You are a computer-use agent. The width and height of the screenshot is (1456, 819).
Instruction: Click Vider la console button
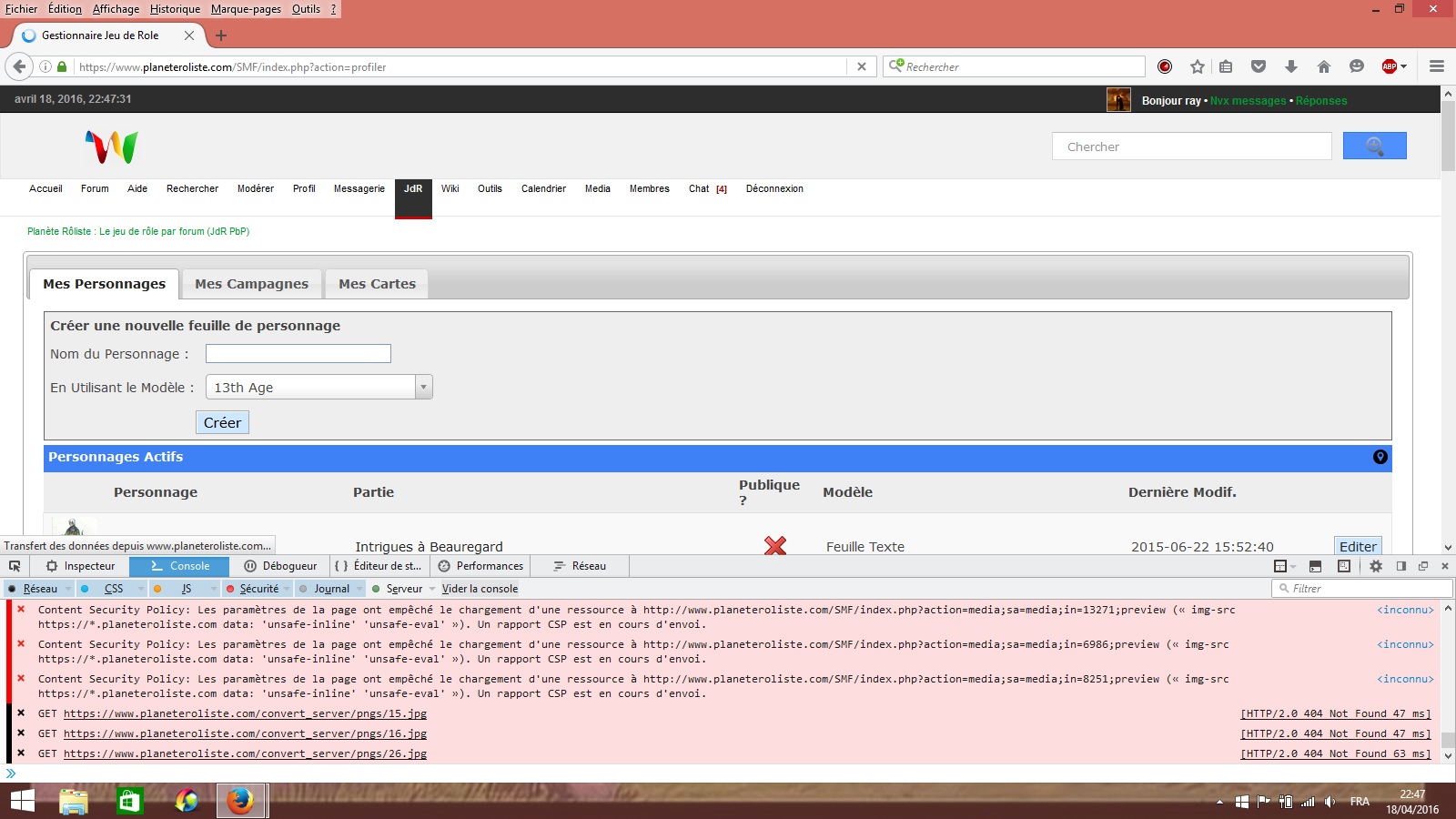click(480, 589)
